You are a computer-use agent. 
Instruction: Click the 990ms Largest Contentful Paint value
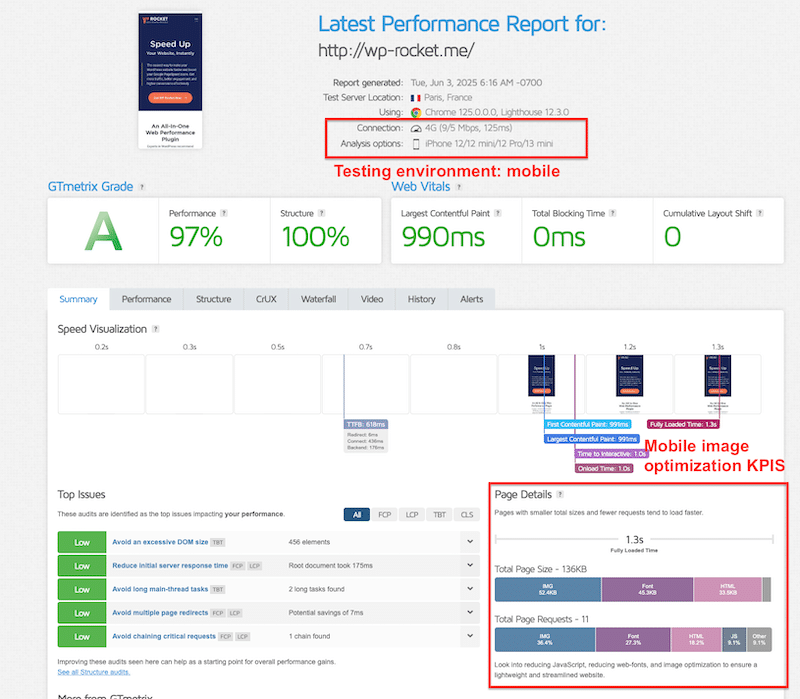(x=443, y=237)
